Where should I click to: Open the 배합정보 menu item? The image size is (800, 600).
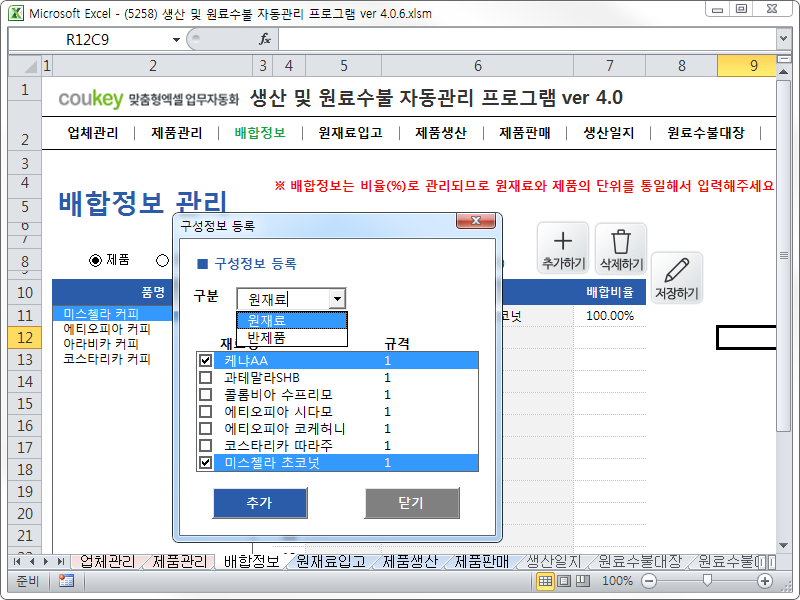coord(260,133)
